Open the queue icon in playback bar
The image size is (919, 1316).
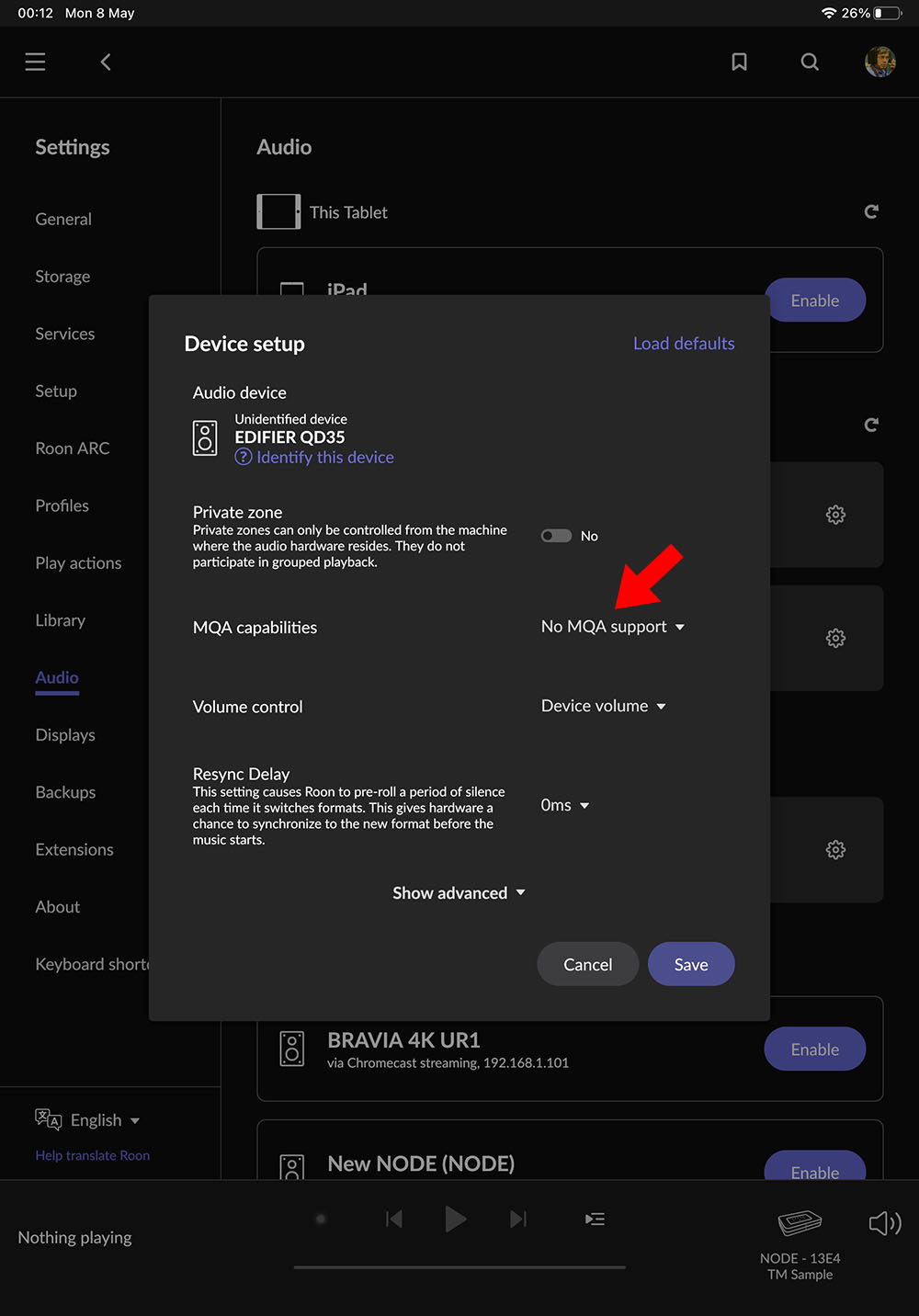coord(595,1220)
